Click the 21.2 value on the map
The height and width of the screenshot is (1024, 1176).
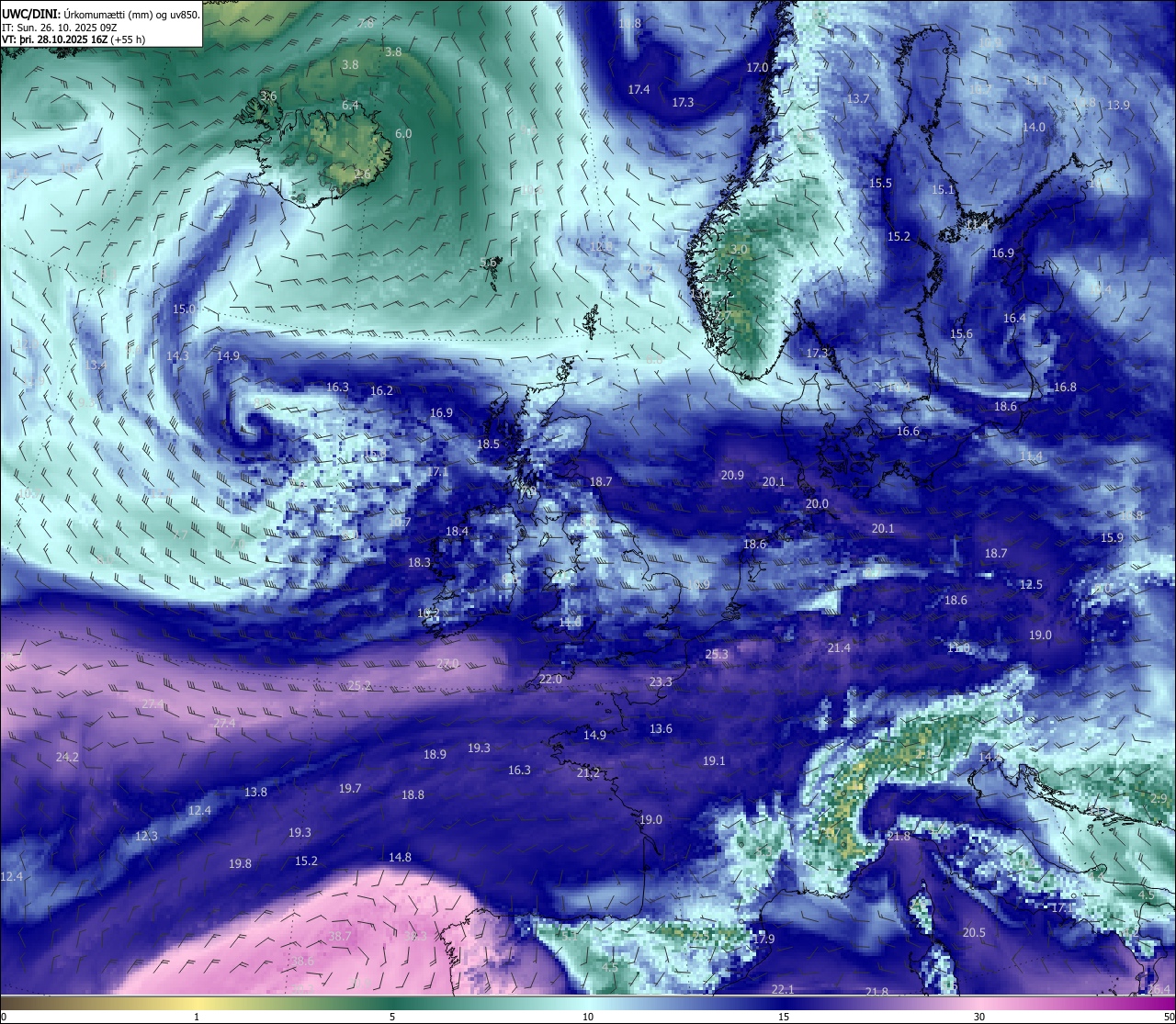pos(588,772)
